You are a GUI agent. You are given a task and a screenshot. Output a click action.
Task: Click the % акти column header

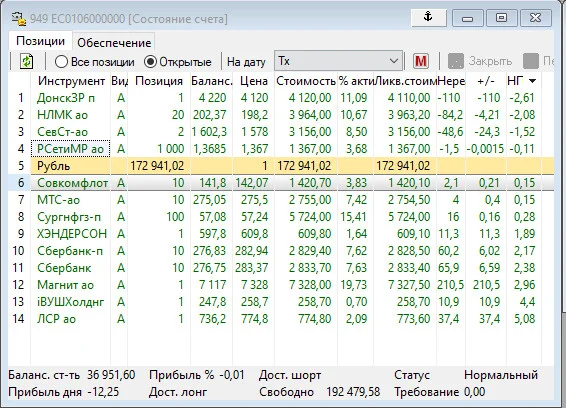[356, 81]
